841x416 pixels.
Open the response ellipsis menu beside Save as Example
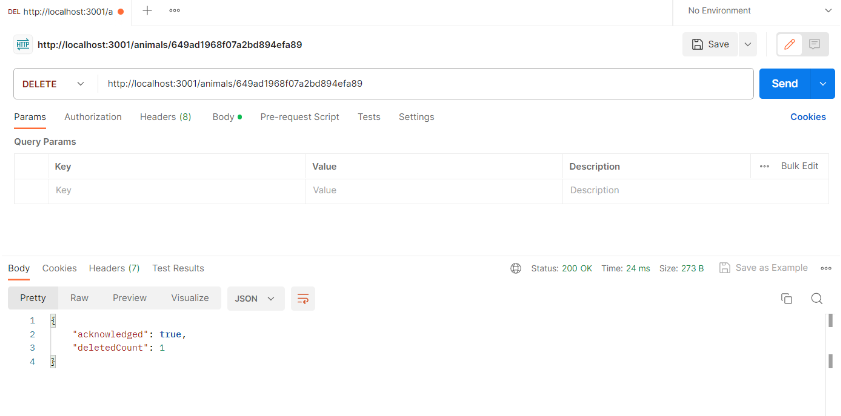pos(826,268)
